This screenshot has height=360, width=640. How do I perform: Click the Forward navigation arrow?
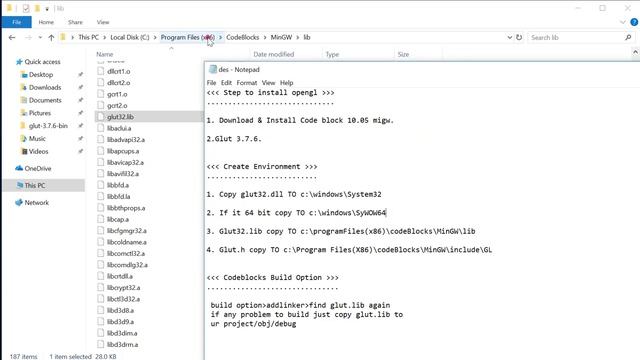click(x=28, y=38)
